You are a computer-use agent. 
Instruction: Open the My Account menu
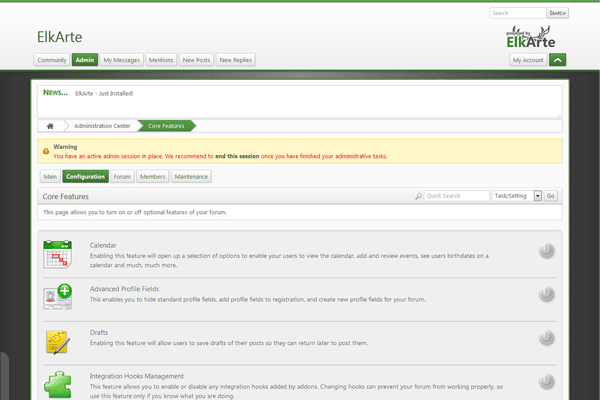click(x=528, y=60)
